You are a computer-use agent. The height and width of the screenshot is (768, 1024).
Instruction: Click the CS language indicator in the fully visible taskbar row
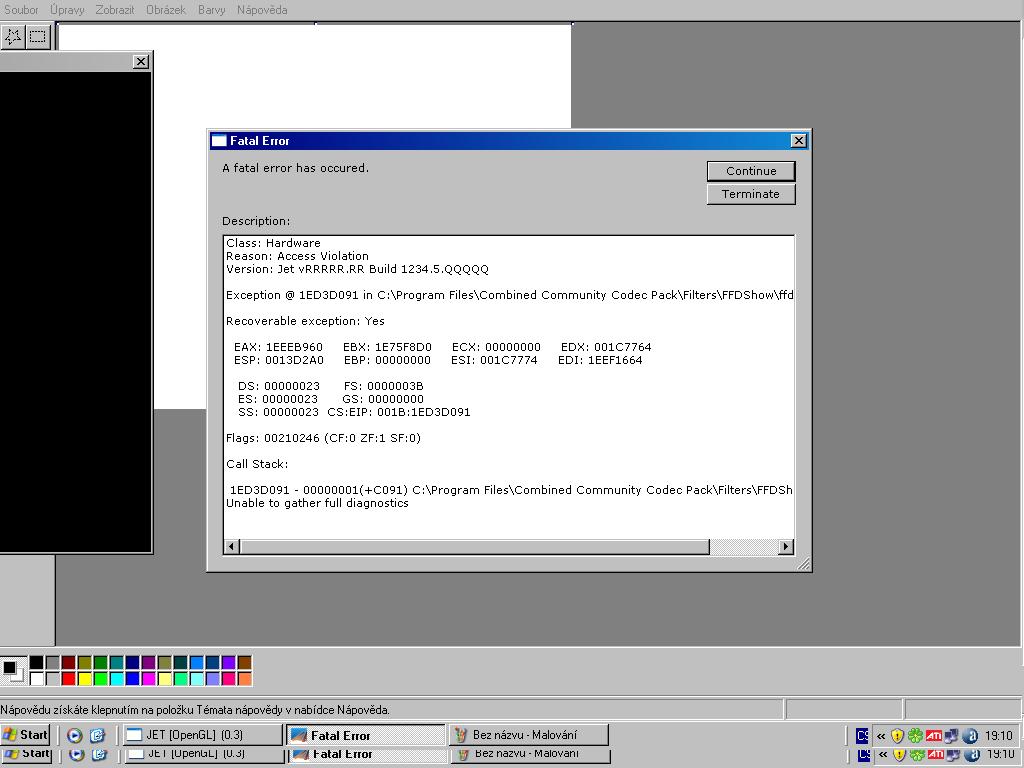pyautogui.click(x=862, y=736)
